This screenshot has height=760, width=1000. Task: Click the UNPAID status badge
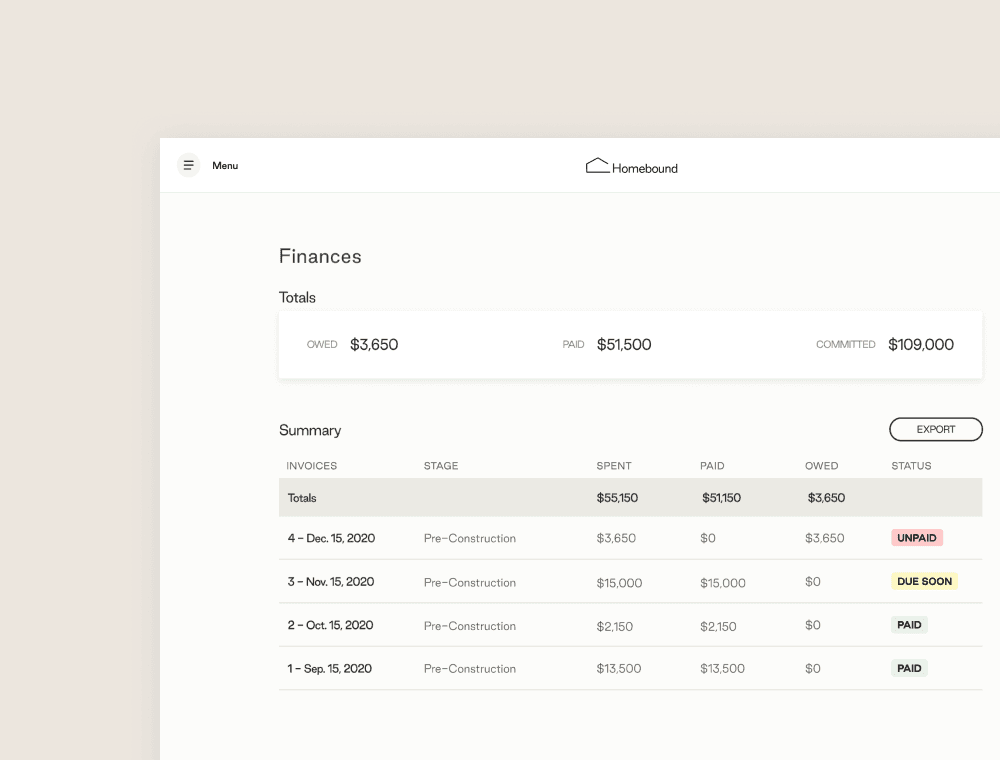[916, 537]
